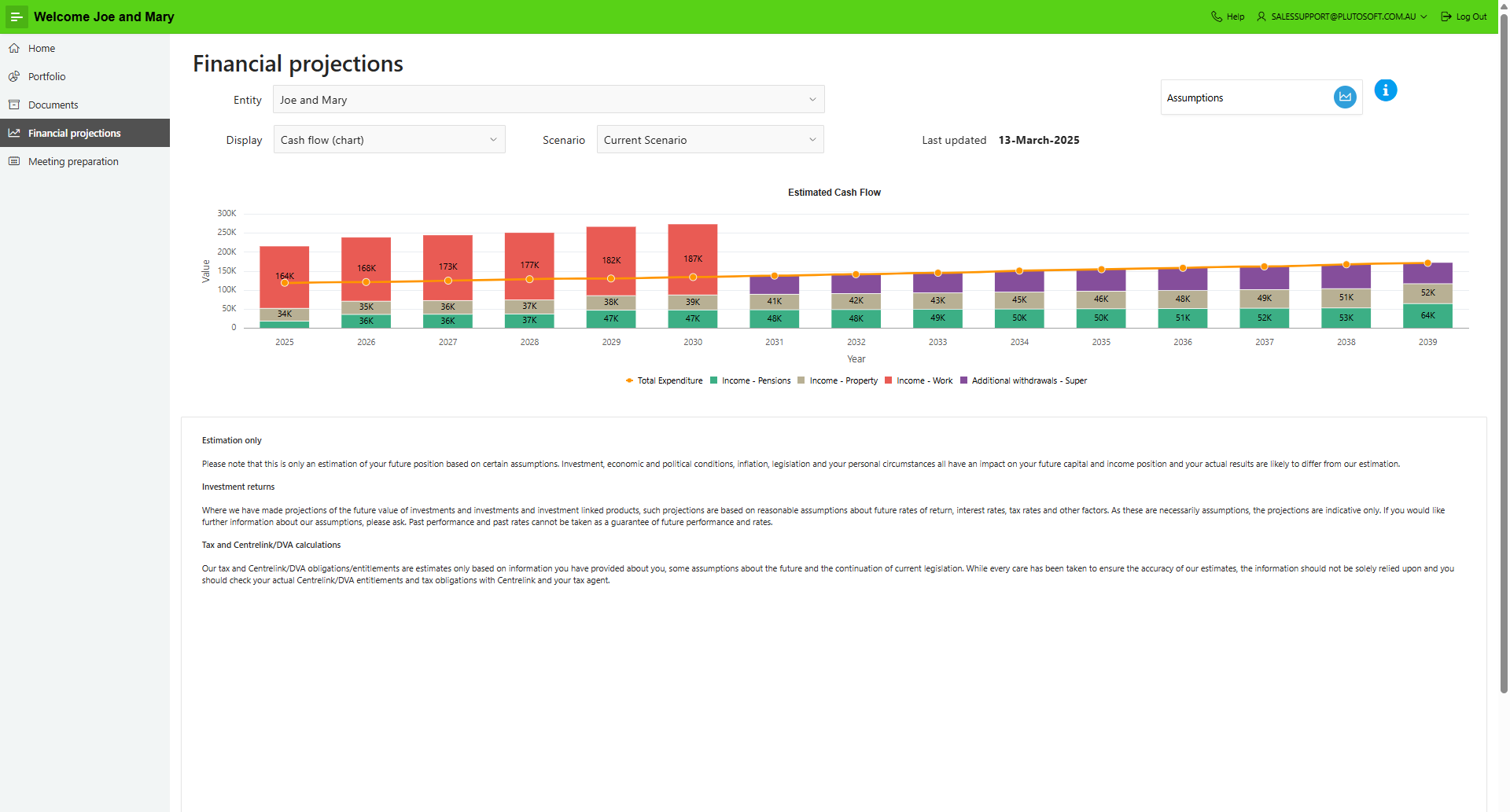Select the Home icon in sidebar
This screenshot has height=812, width=1510.
(x=14, y=48)
